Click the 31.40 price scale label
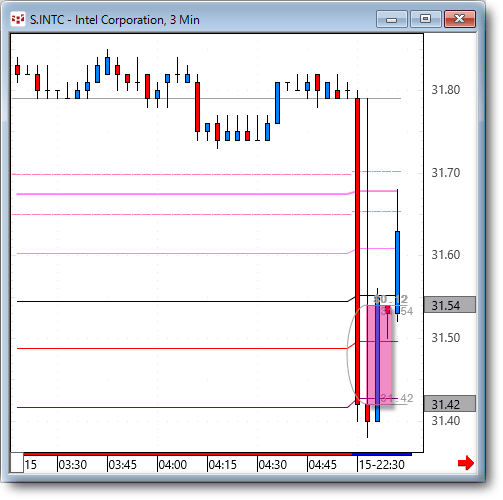 [446, 421]
